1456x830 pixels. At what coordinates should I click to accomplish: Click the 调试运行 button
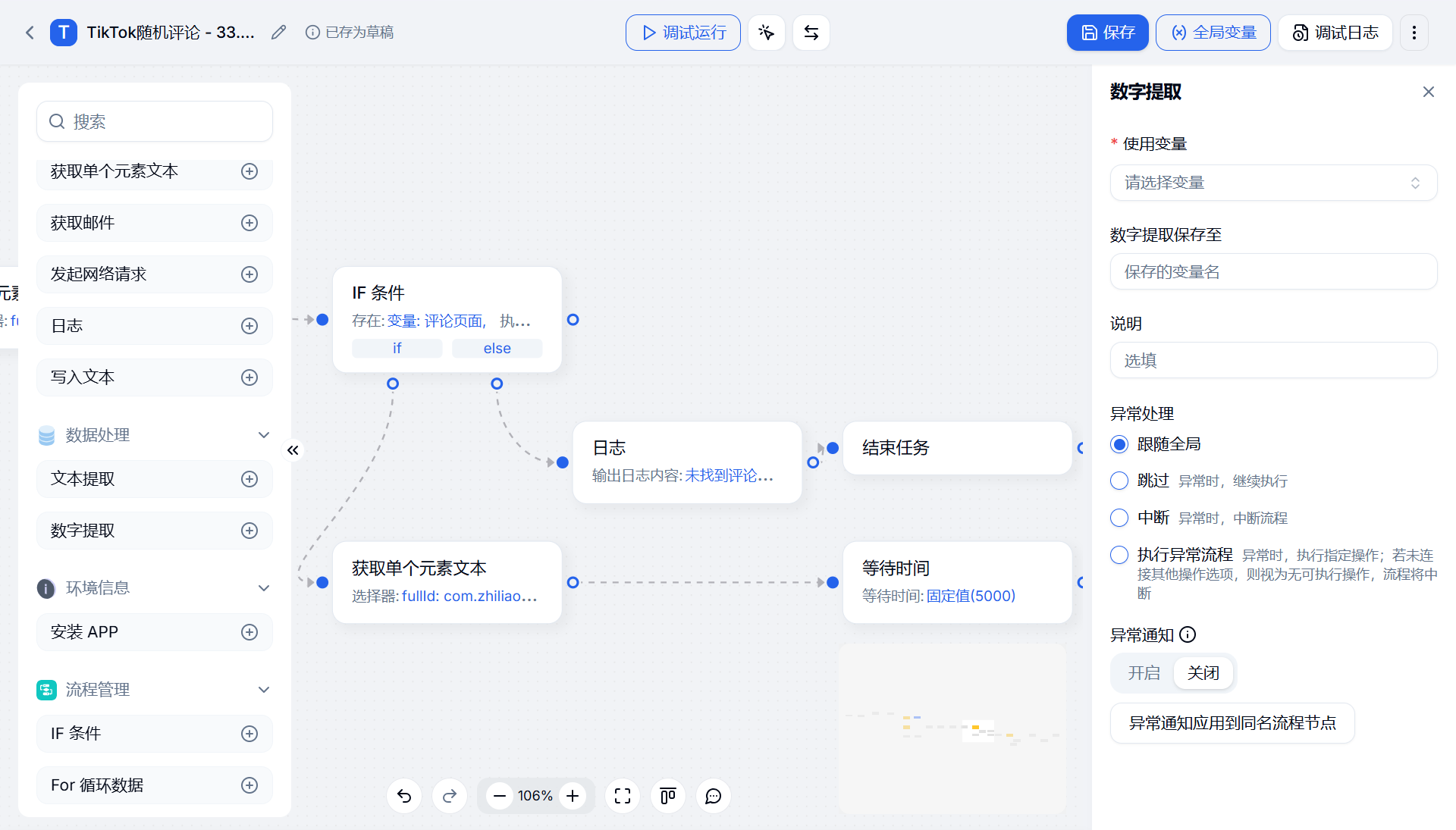682,33
